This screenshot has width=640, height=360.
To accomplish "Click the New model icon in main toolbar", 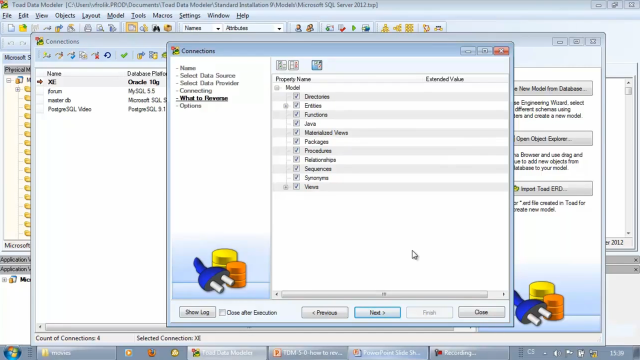I will [x=11, y=28].
